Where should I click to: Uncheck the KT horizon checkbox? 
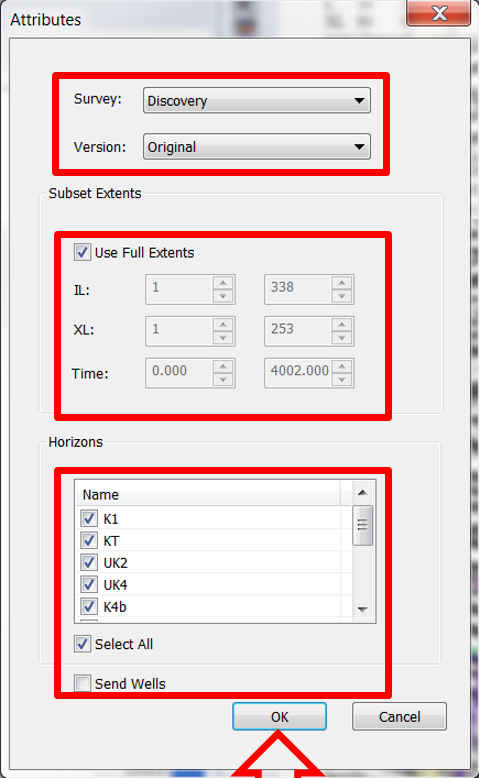pyautogui.click(x=89, y=540)
